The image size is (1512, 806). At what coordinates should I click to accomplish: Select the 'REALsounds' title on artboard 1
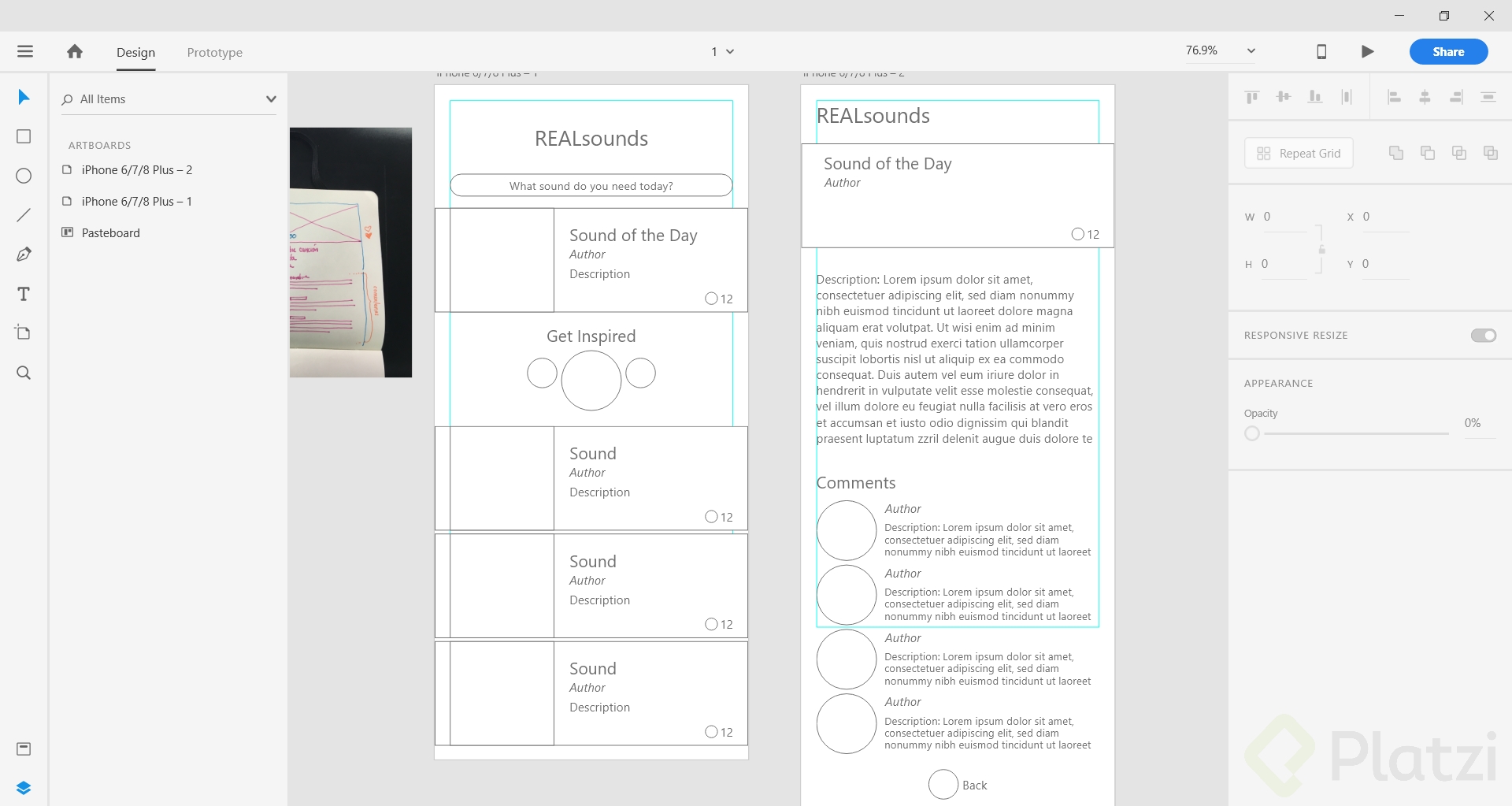pyautogui.click(x=591, y=139)
